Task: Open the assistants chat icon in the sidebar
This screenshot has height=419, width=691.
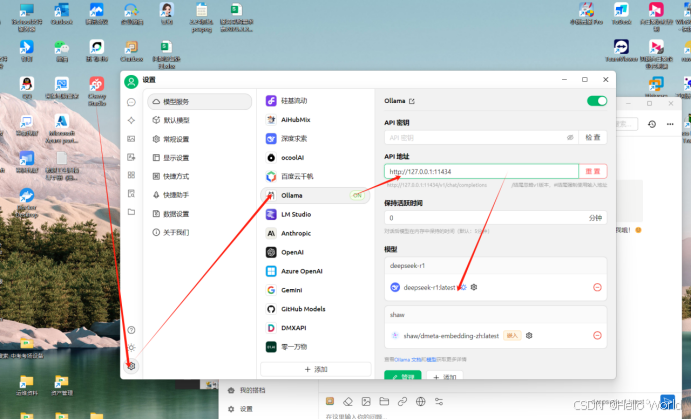Action: click(131, 102)
